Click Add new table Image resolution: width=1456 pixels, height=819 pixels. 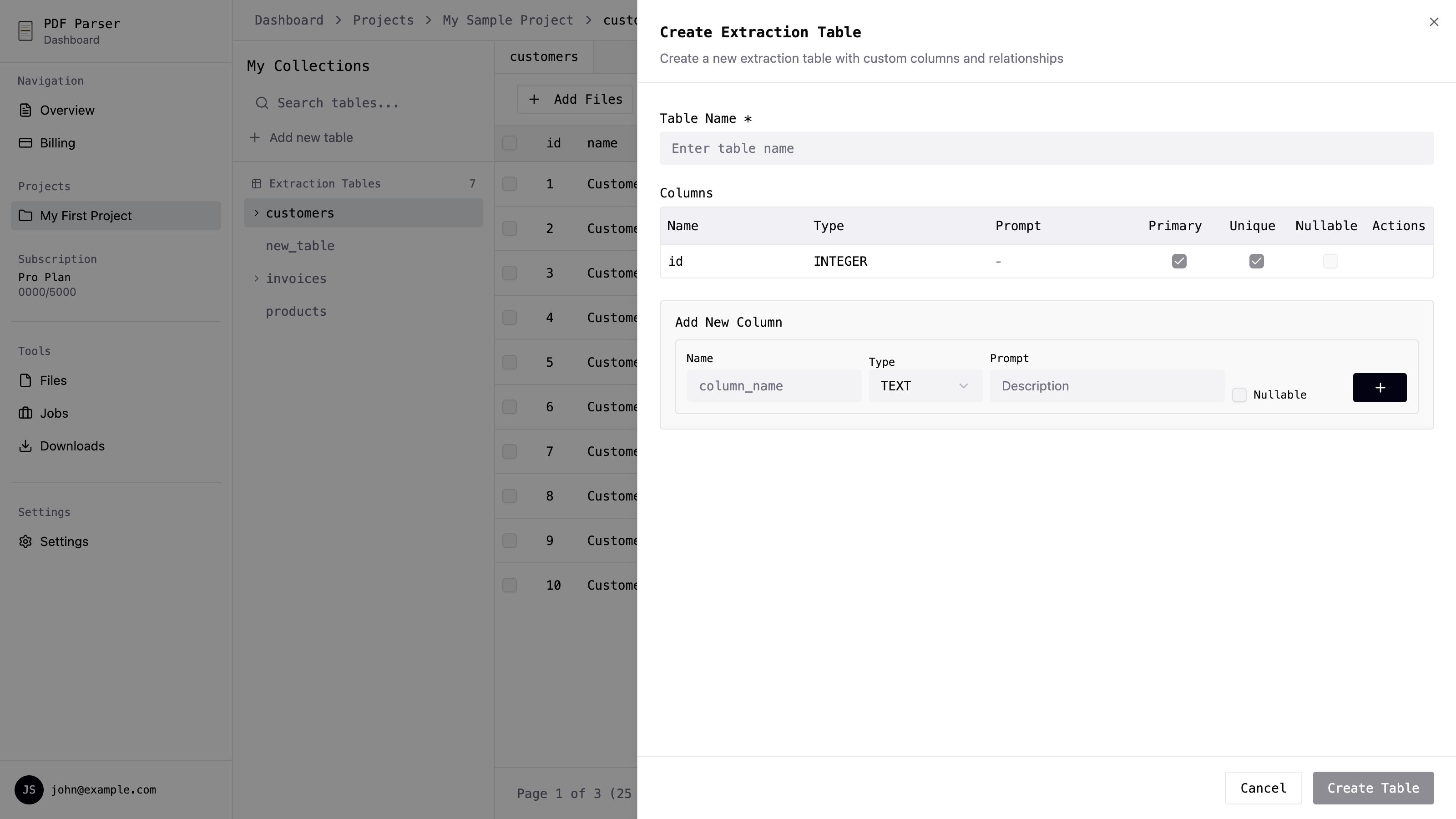tap(303, 137)
